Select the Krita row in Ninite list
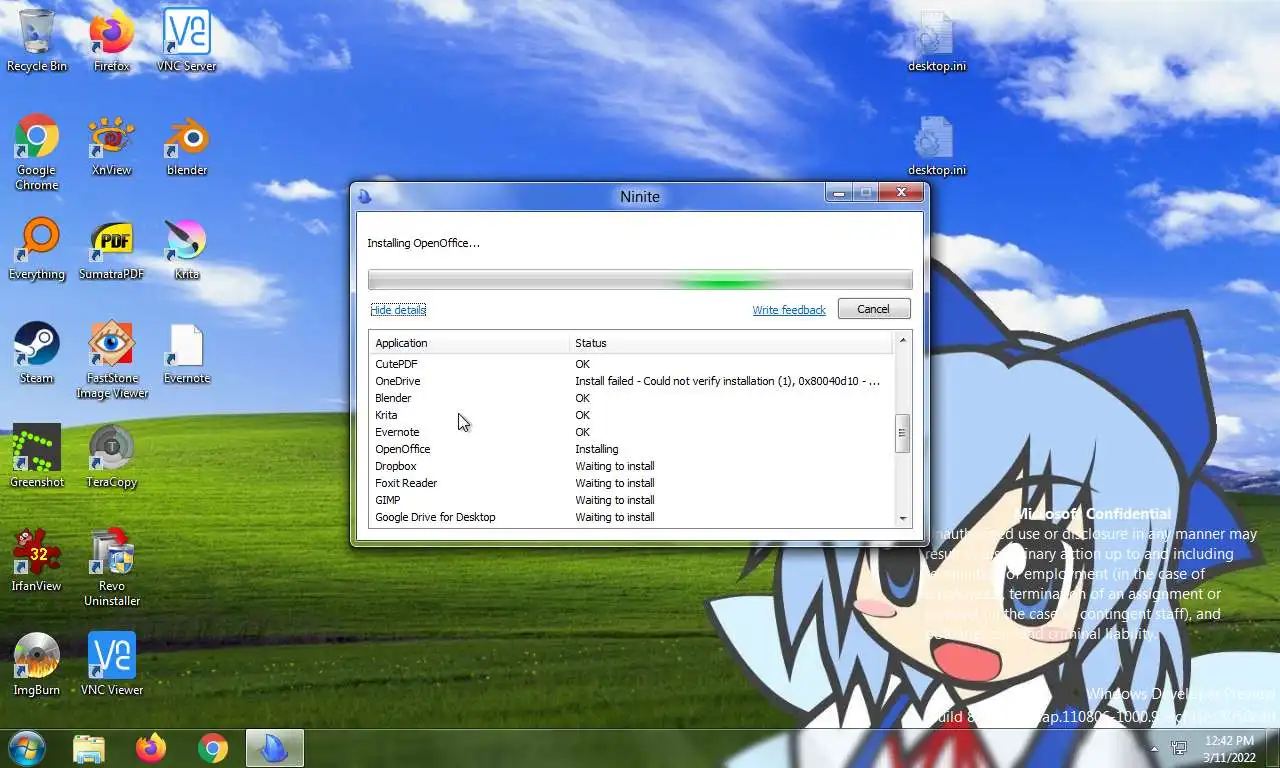Screen dimensions: 1280x768 (x=631, y=415)
